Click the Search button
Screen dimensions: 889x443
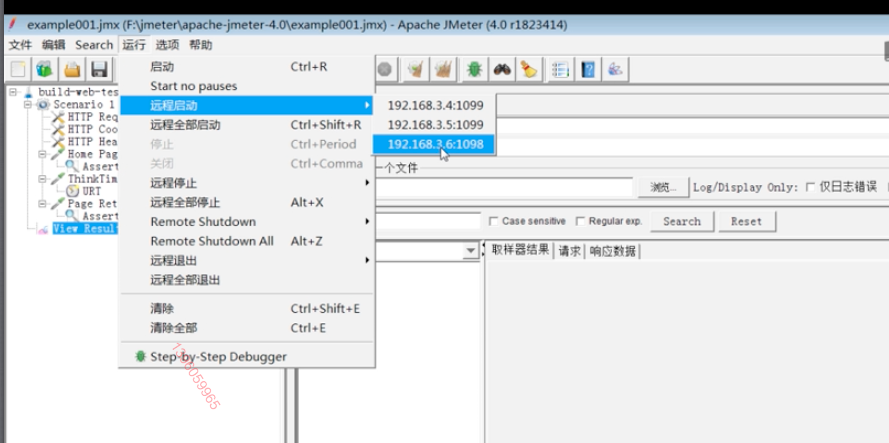tap(681, 222)
